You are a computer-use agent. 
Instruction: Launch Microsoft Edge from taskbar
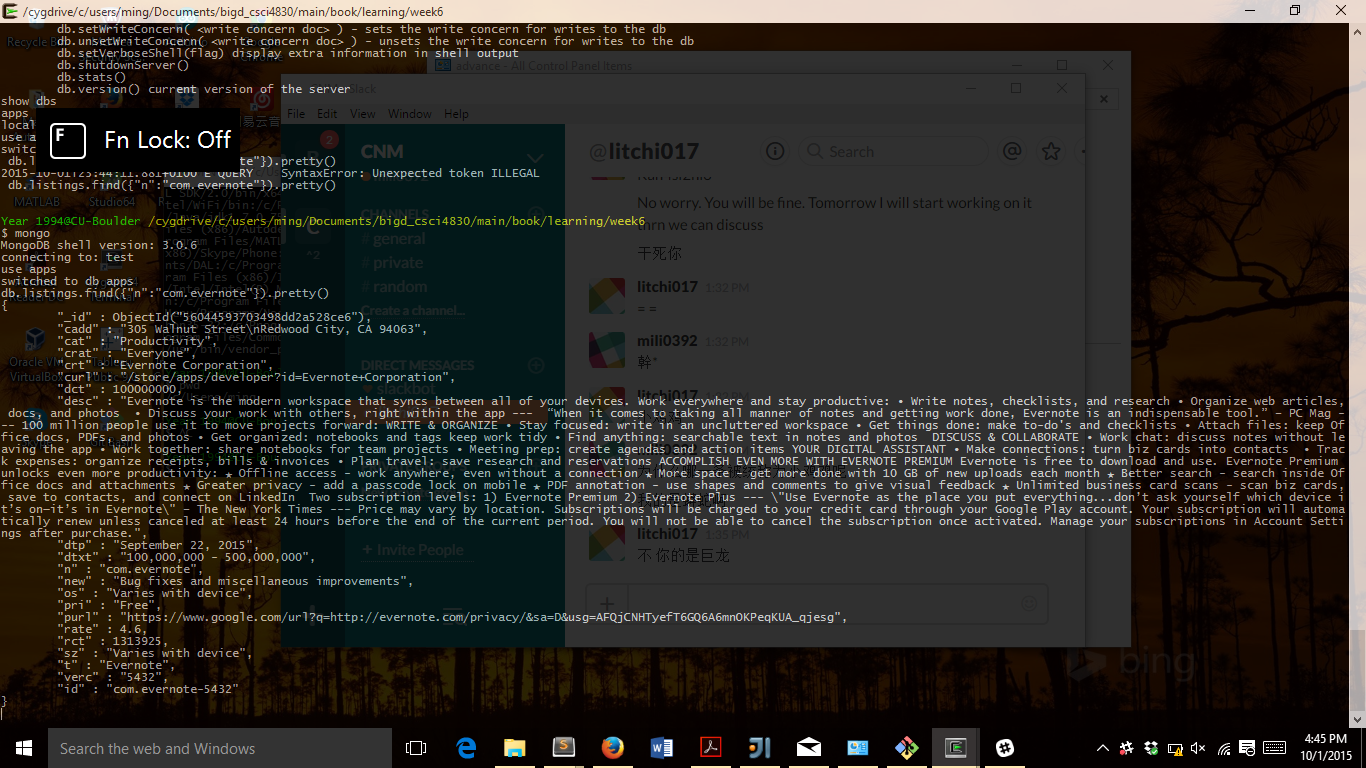[x=466, y=748]
